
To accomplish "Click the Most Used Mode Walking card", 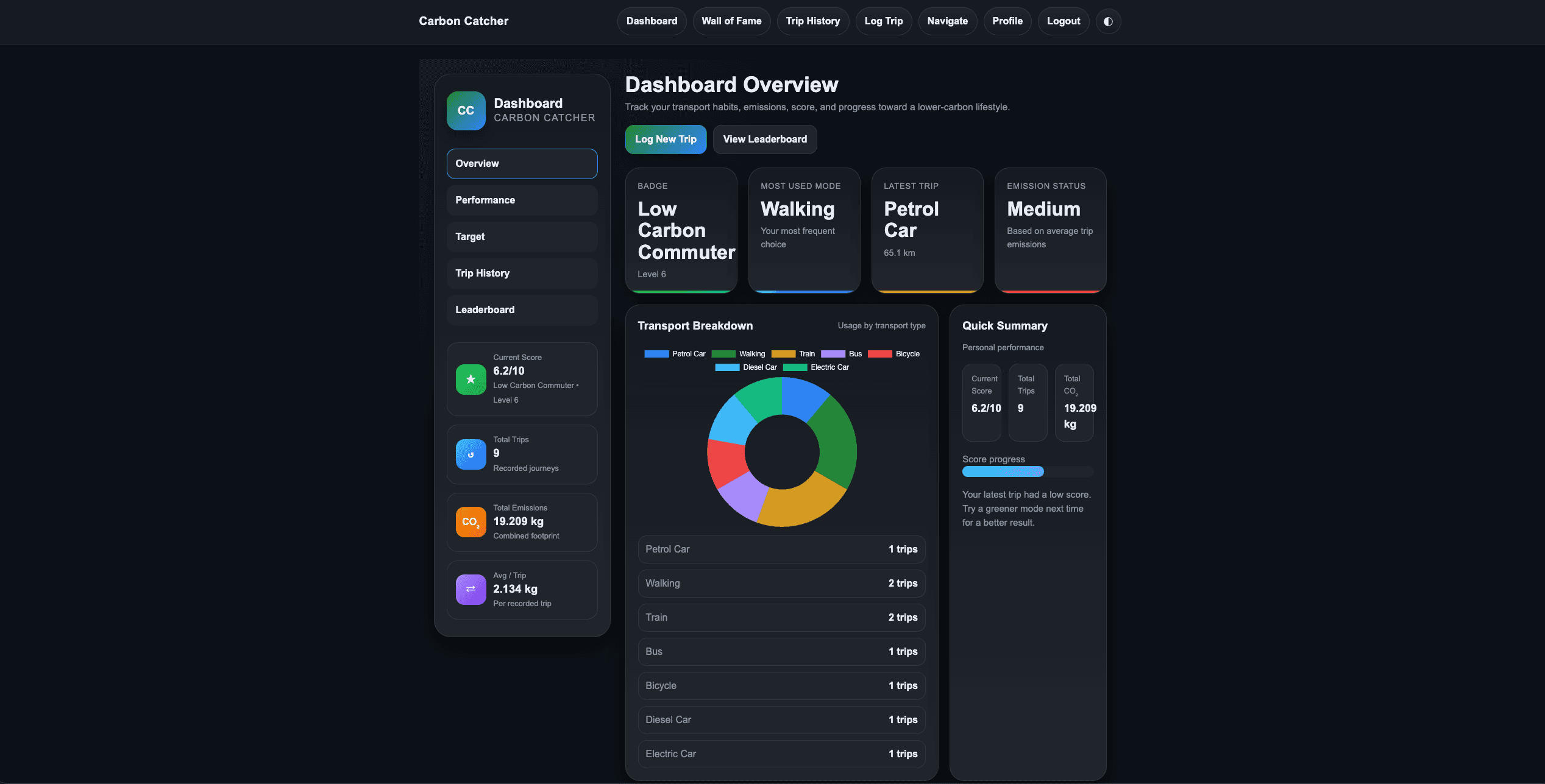I will click(804, 230).
